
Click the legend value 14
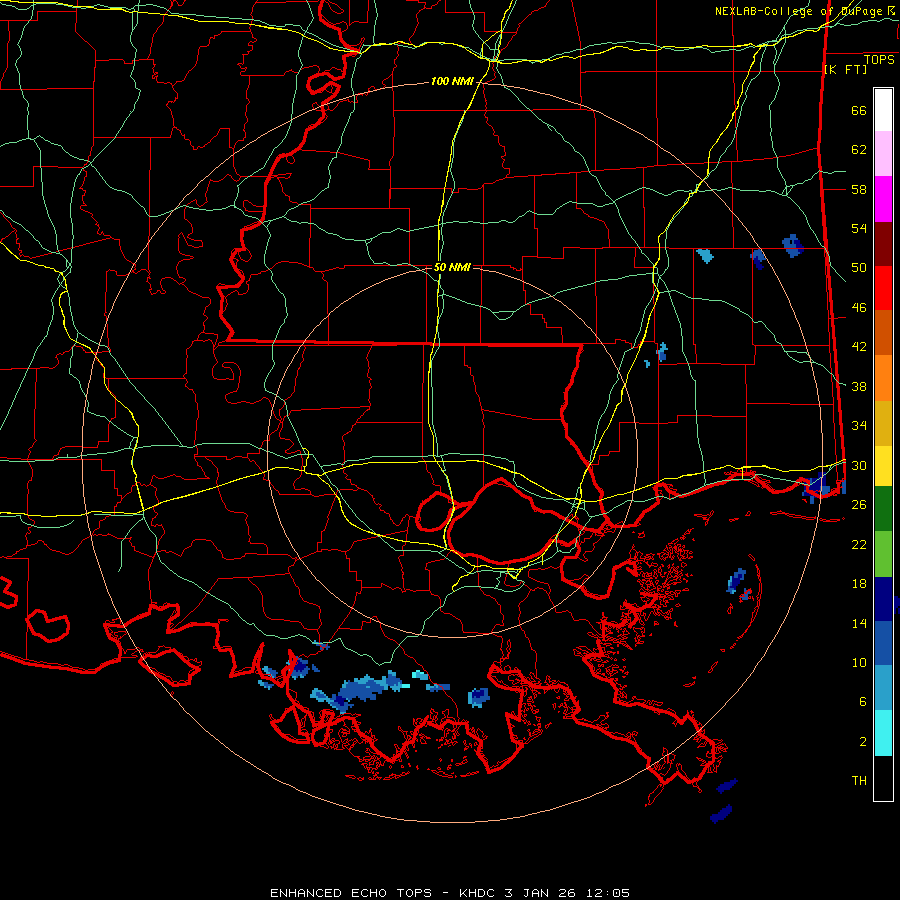coord(859,623)
